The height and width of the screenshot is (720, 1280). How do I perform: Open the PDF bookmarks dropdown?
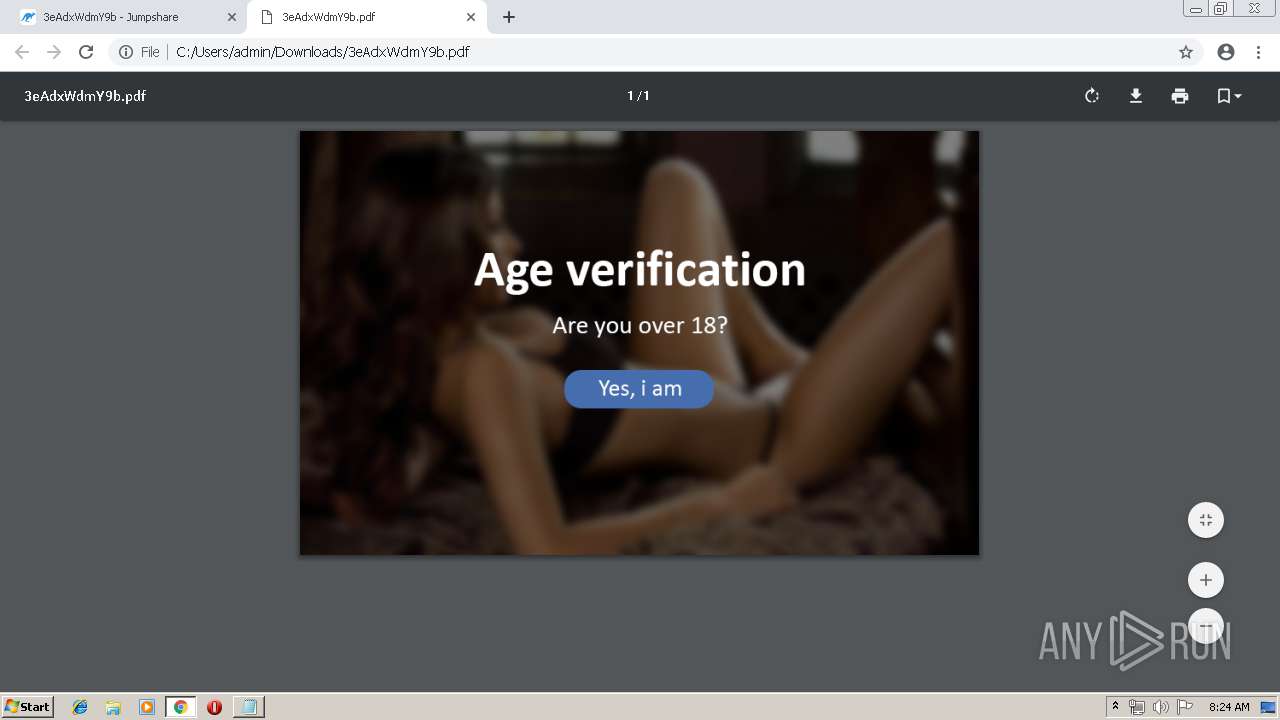(1229, 96)
